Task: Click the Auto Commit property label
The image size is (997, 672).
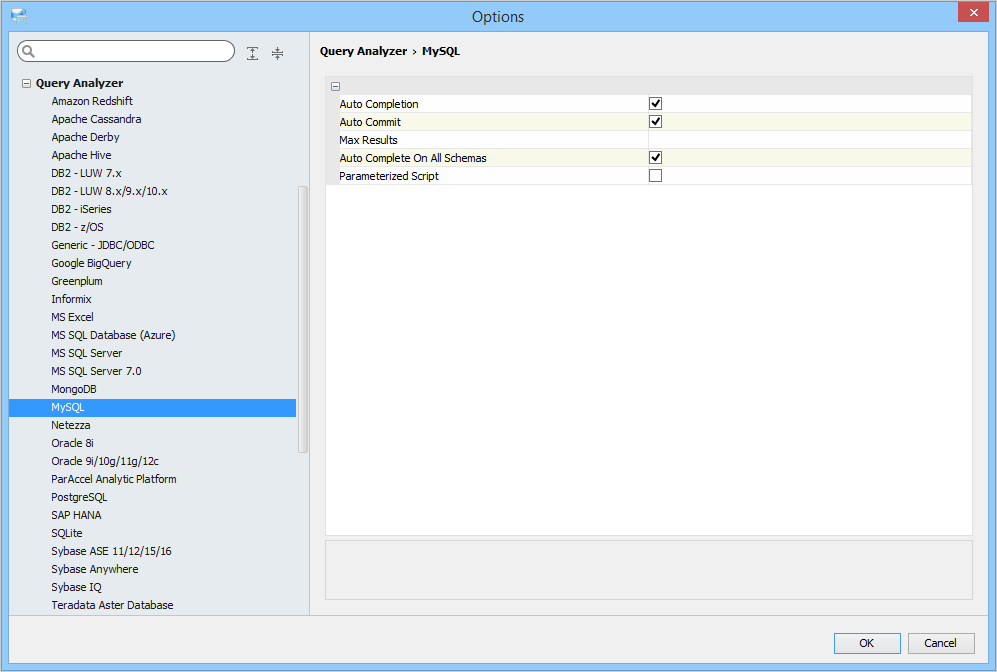Action: 370,122
